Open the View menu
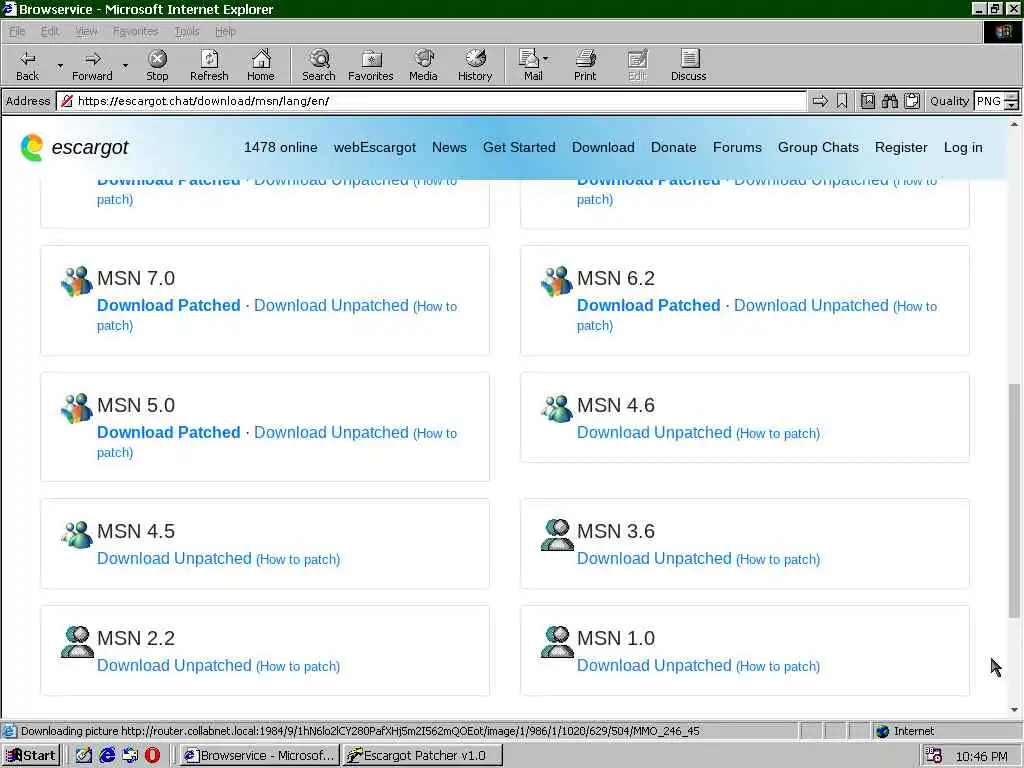This screenshot has height=768, width=1024. tap(86, 31)
